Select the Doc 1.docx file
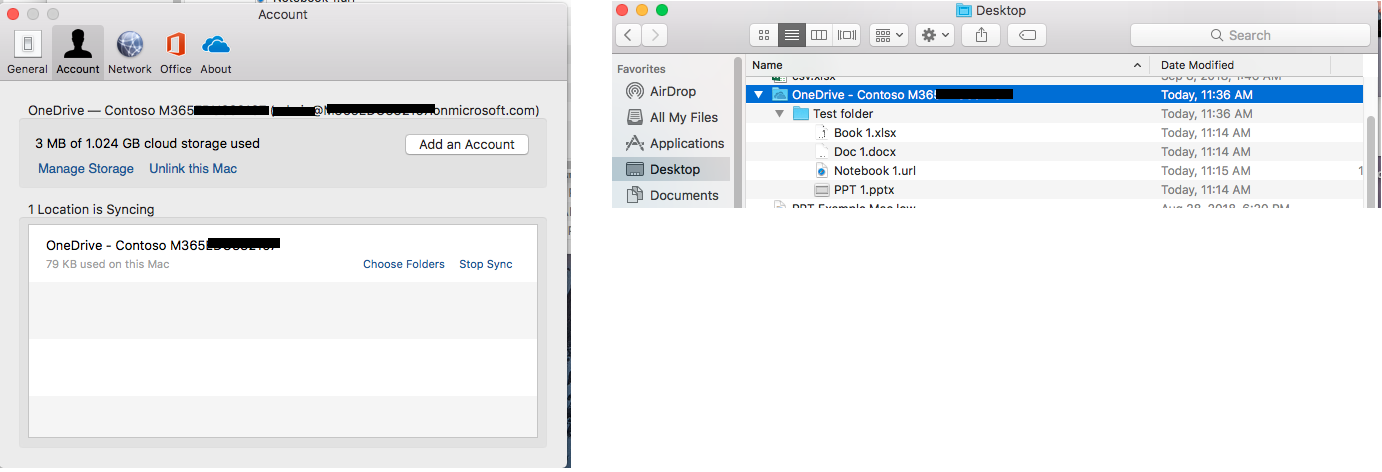This screenshot has height=472, width=1382. pyautogui.click(x=1054, y=152)
